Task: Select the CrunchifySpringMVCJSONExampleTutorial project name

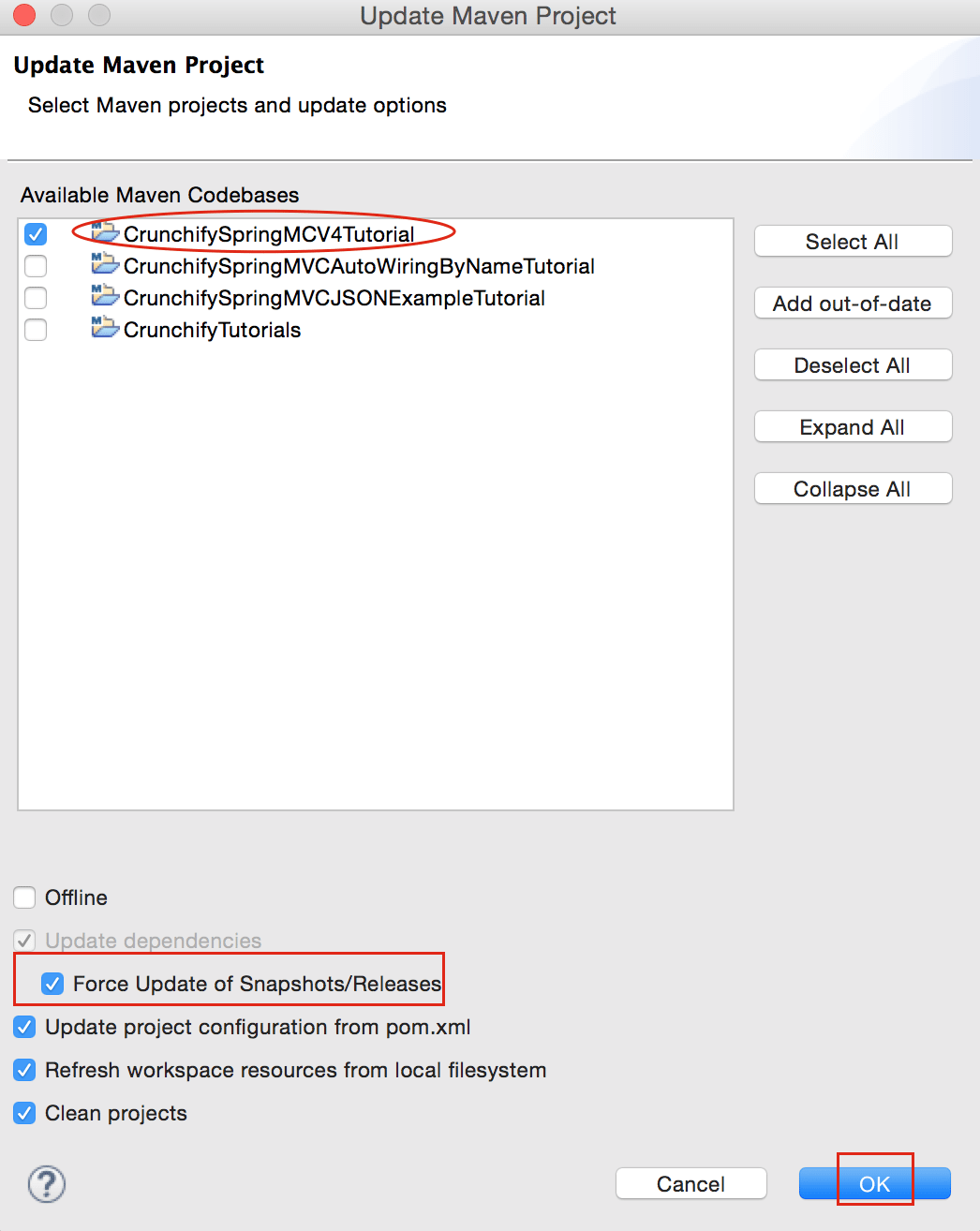Action: (334, 298)
